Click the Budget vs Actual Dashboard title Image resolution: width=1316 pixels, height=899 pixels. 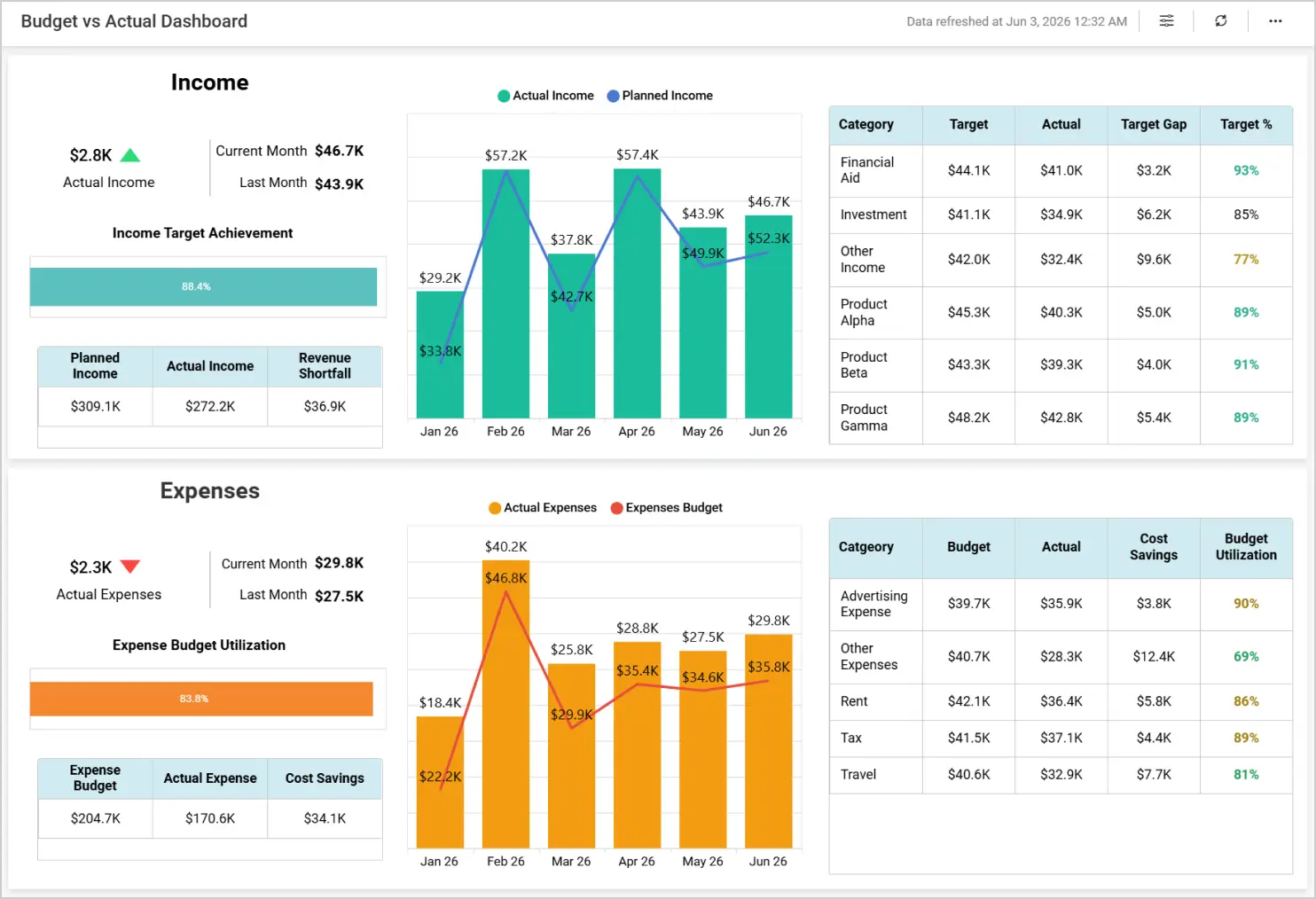[x=134, y=21]
